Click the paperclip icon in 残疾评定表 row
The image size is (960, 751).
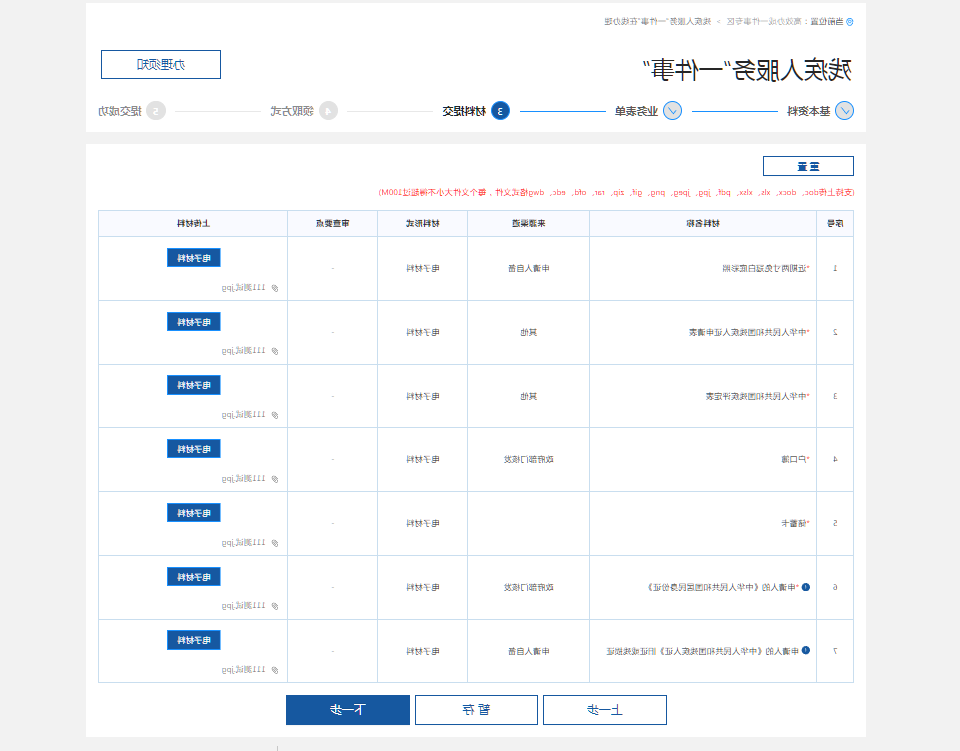(275, 415)
